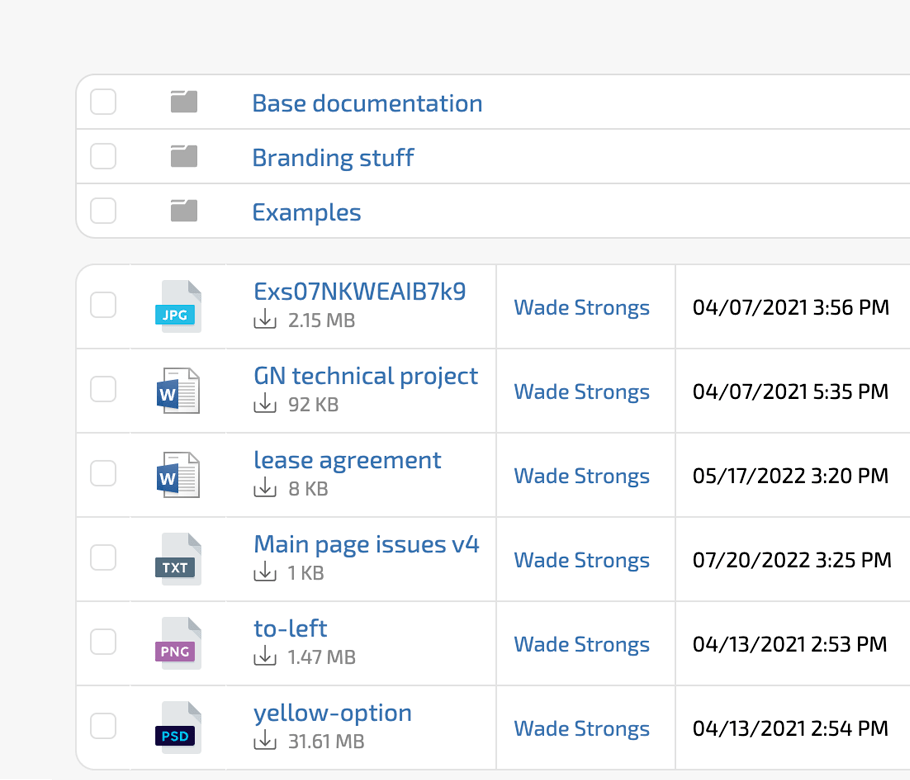Open the Branding stuff folder link
The width and height of the screenshot is (910, 780).
click(x=333, y=158)
